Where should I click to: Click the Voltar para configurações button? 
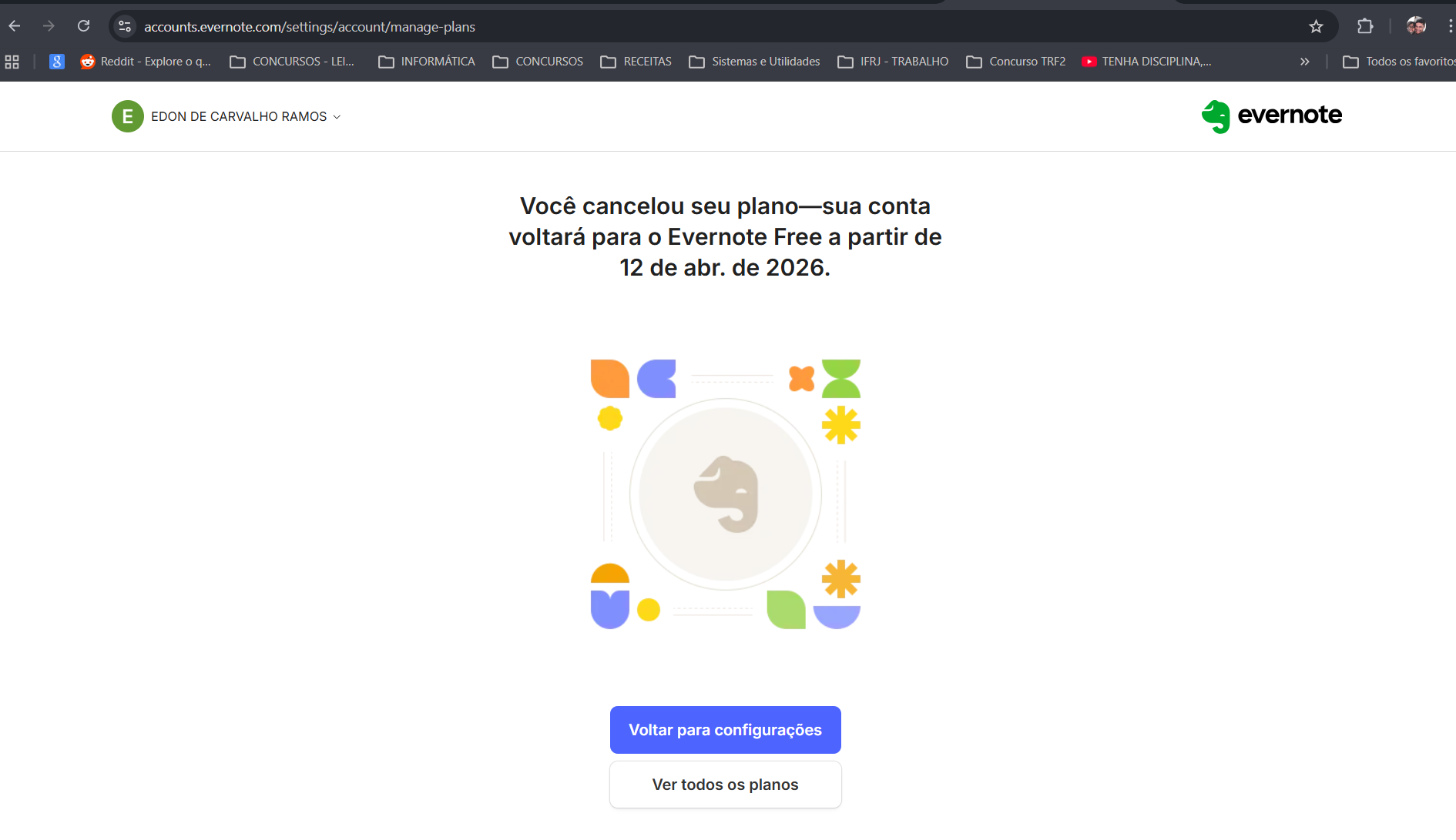coord(725,730)
